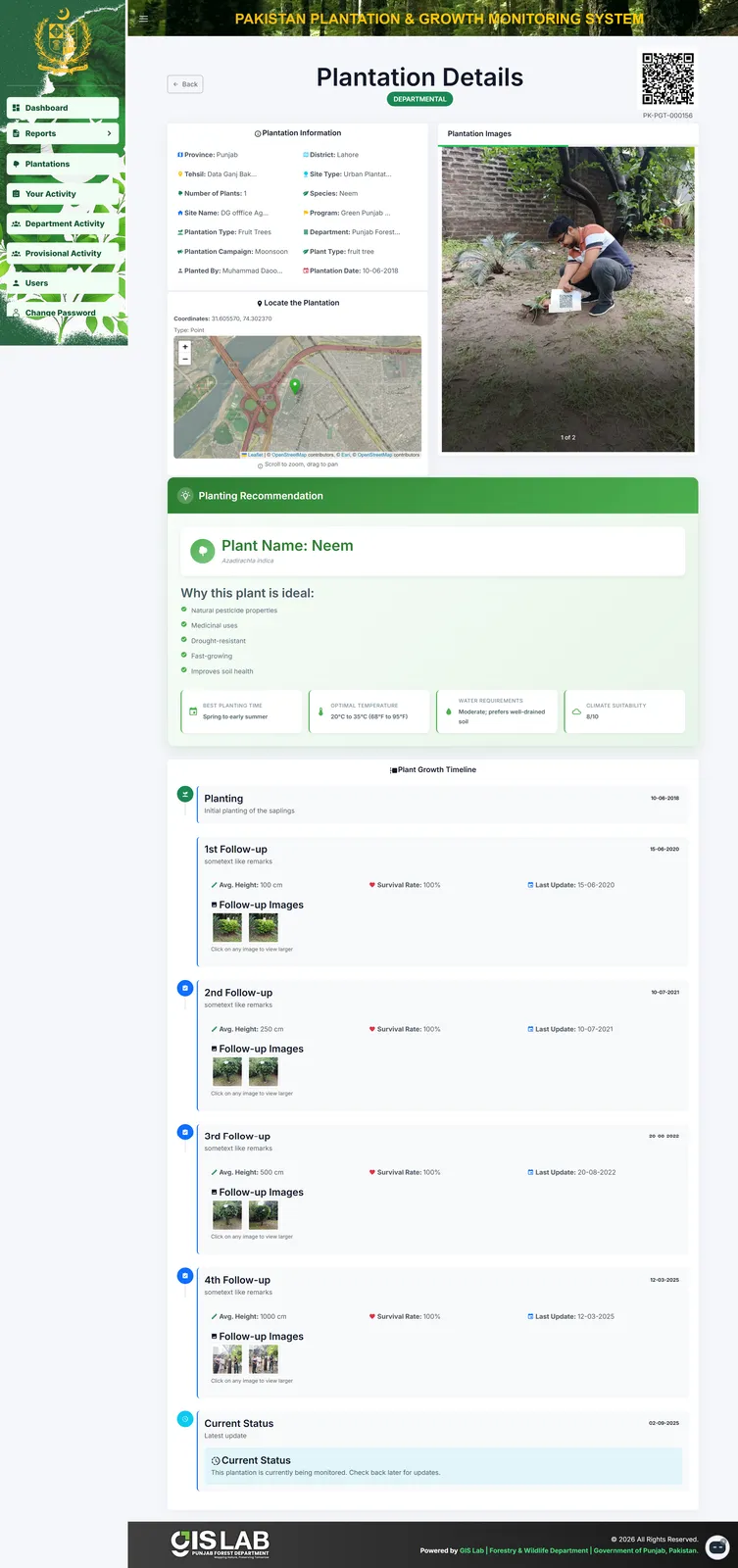Click the 3rd Follow-up timeline marker
This screenshot has width=738, height=1568.
click(x=184, y=1132)
